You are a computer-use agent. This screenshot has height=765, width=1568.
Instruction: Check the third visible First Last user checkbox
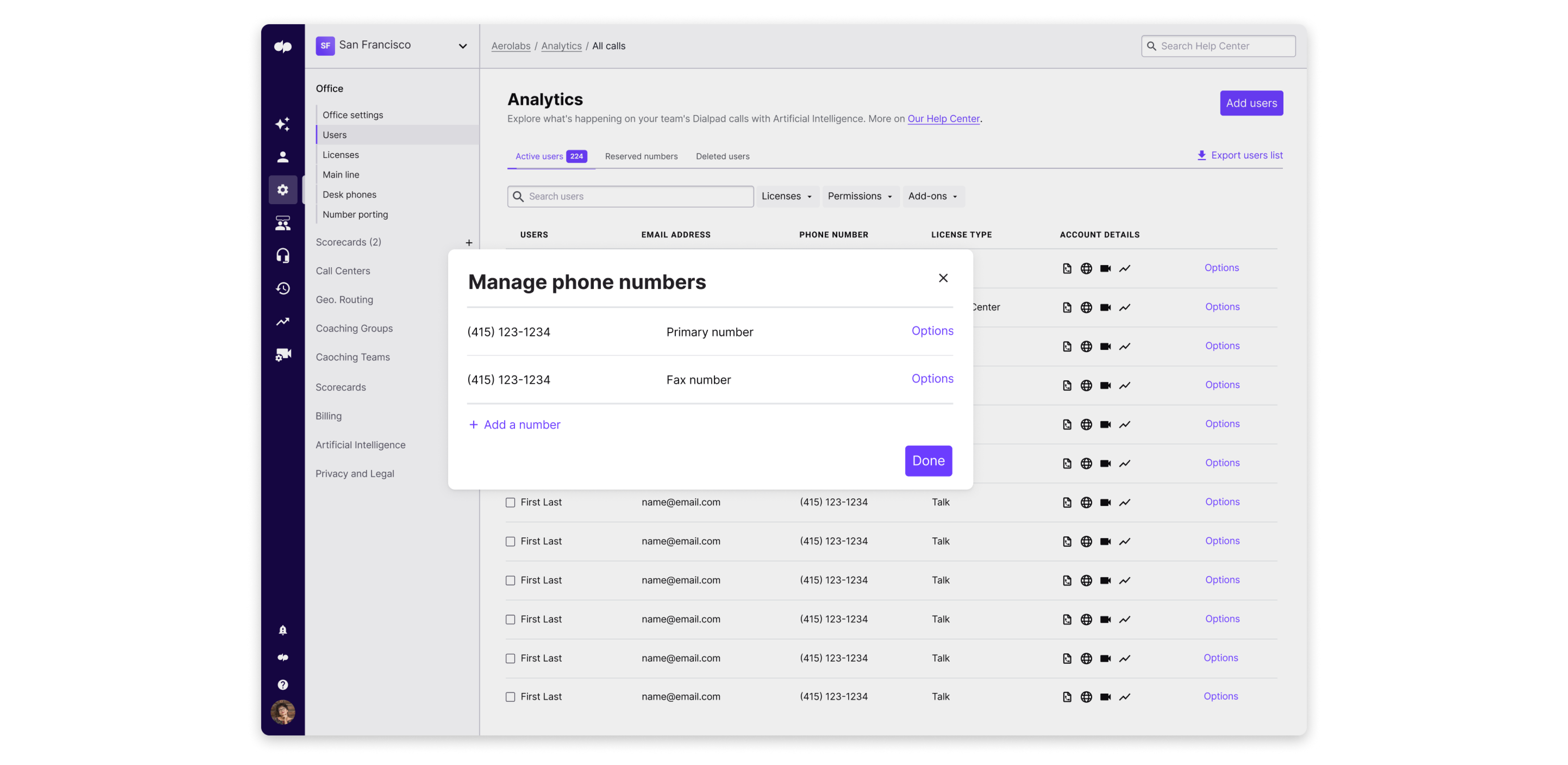510,581
